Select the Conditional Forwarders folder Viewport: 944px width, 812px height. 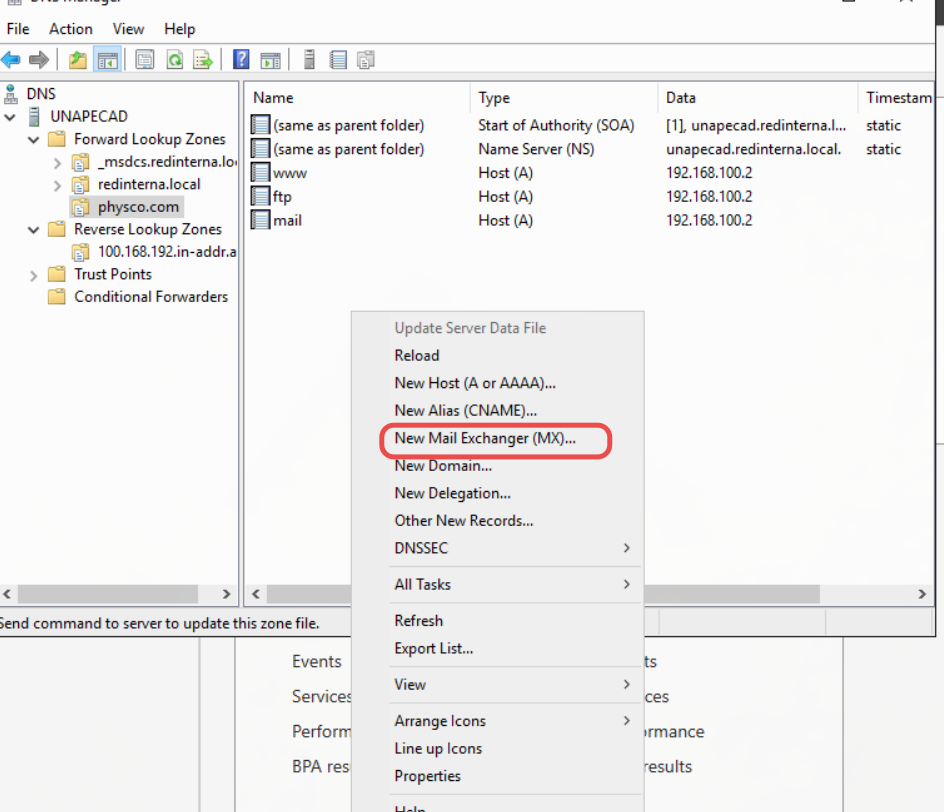[x=151, y=297]
